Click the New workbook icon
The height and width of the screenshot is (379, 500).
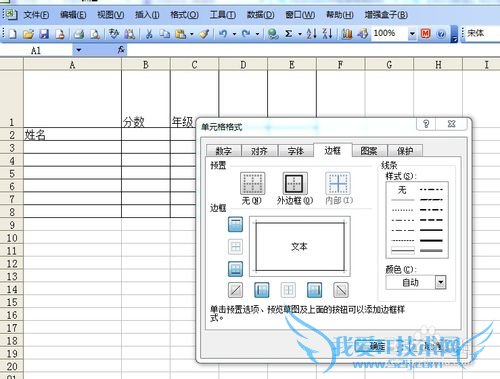13,34
